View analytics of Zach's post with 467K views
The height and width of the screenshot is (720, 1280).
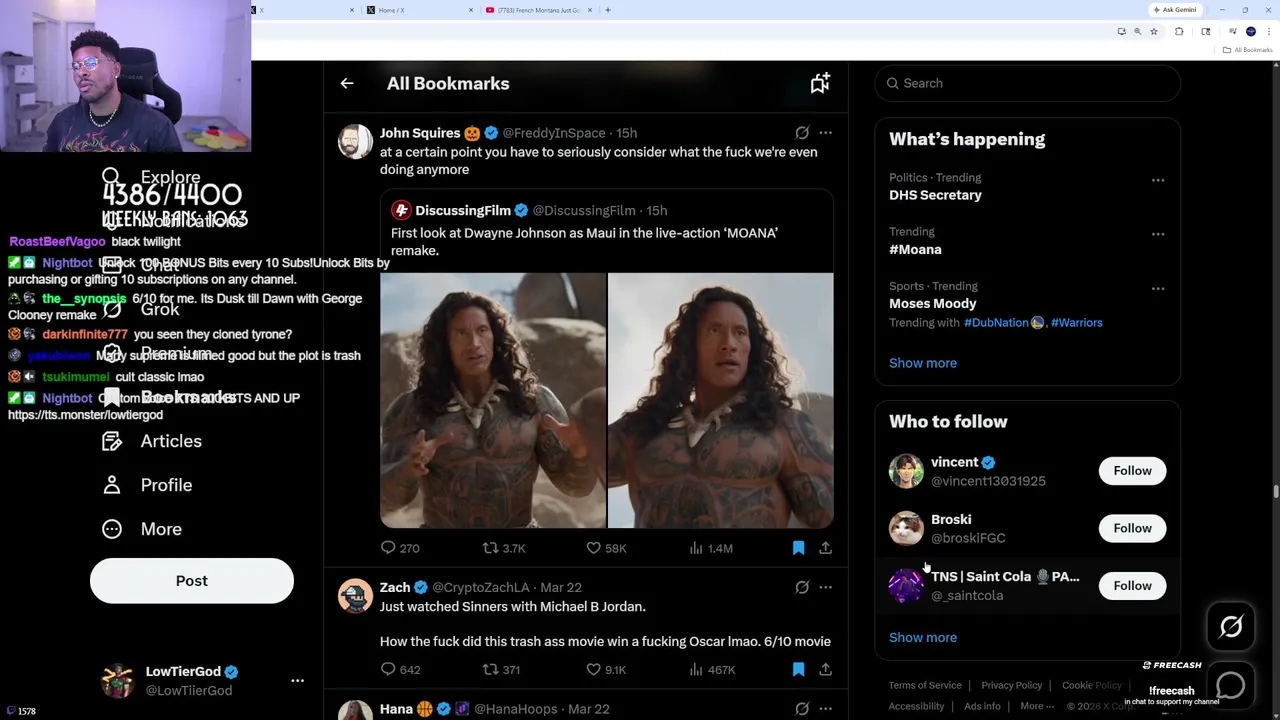click(712, 670)
